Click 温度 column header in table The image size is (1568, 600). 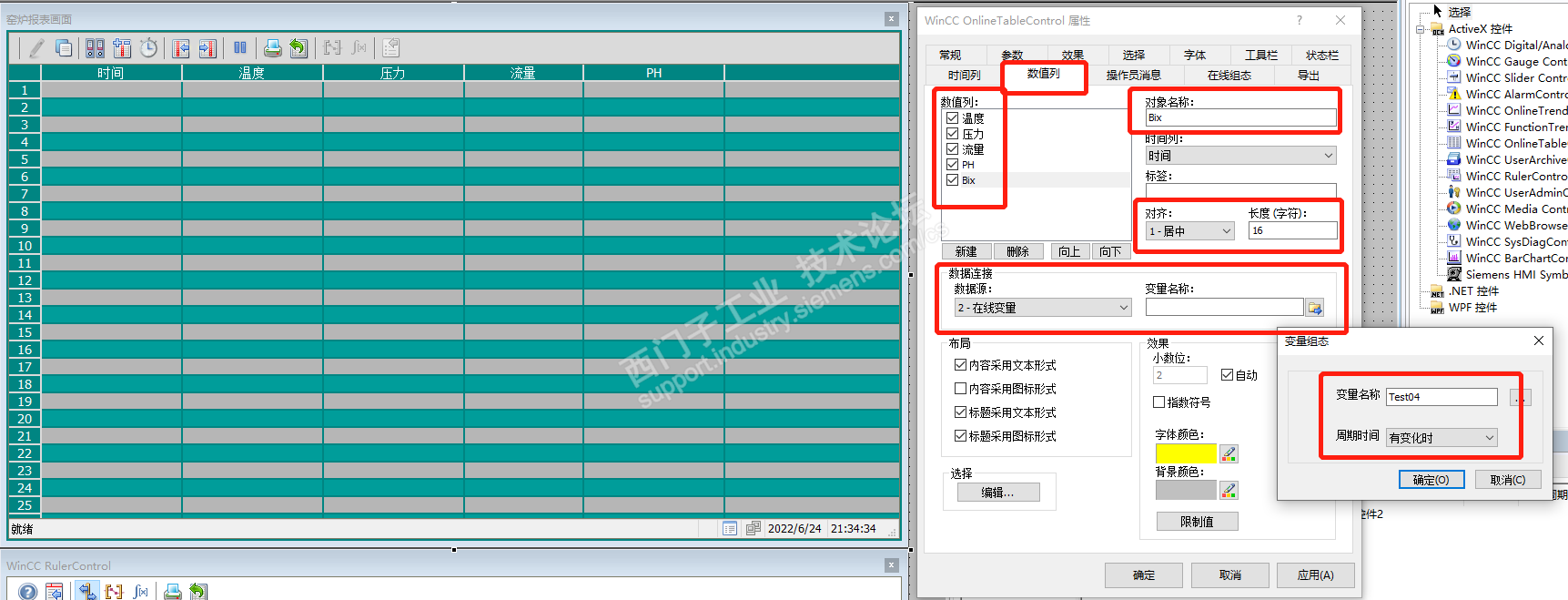click(252, 73)
